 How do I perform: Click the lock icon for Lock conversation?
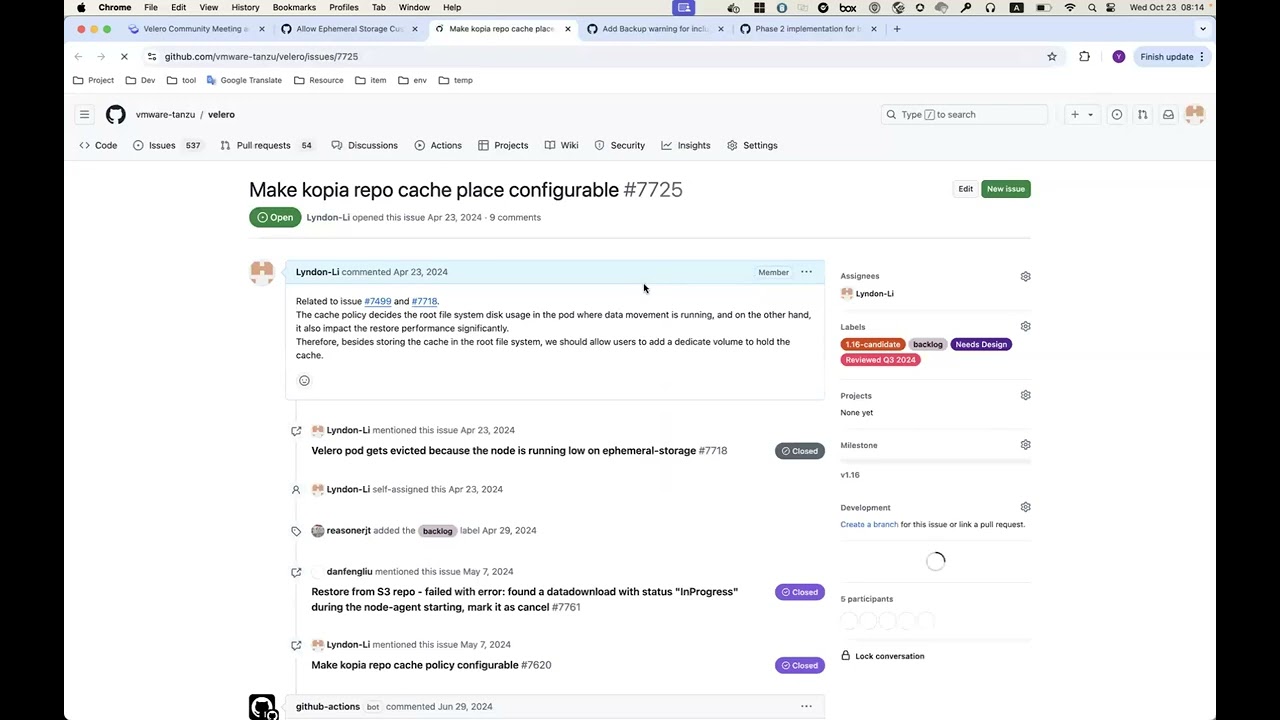coord(846,656)
